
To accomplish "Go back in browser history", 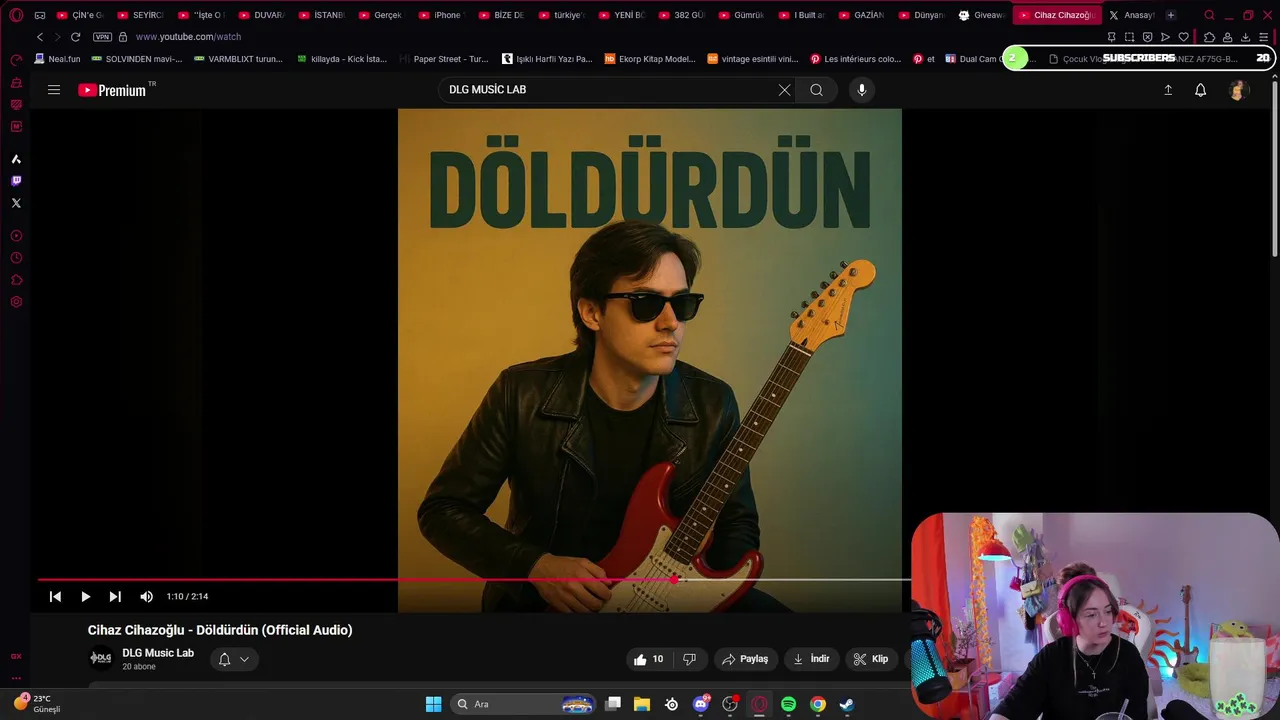I will [40, 37].
